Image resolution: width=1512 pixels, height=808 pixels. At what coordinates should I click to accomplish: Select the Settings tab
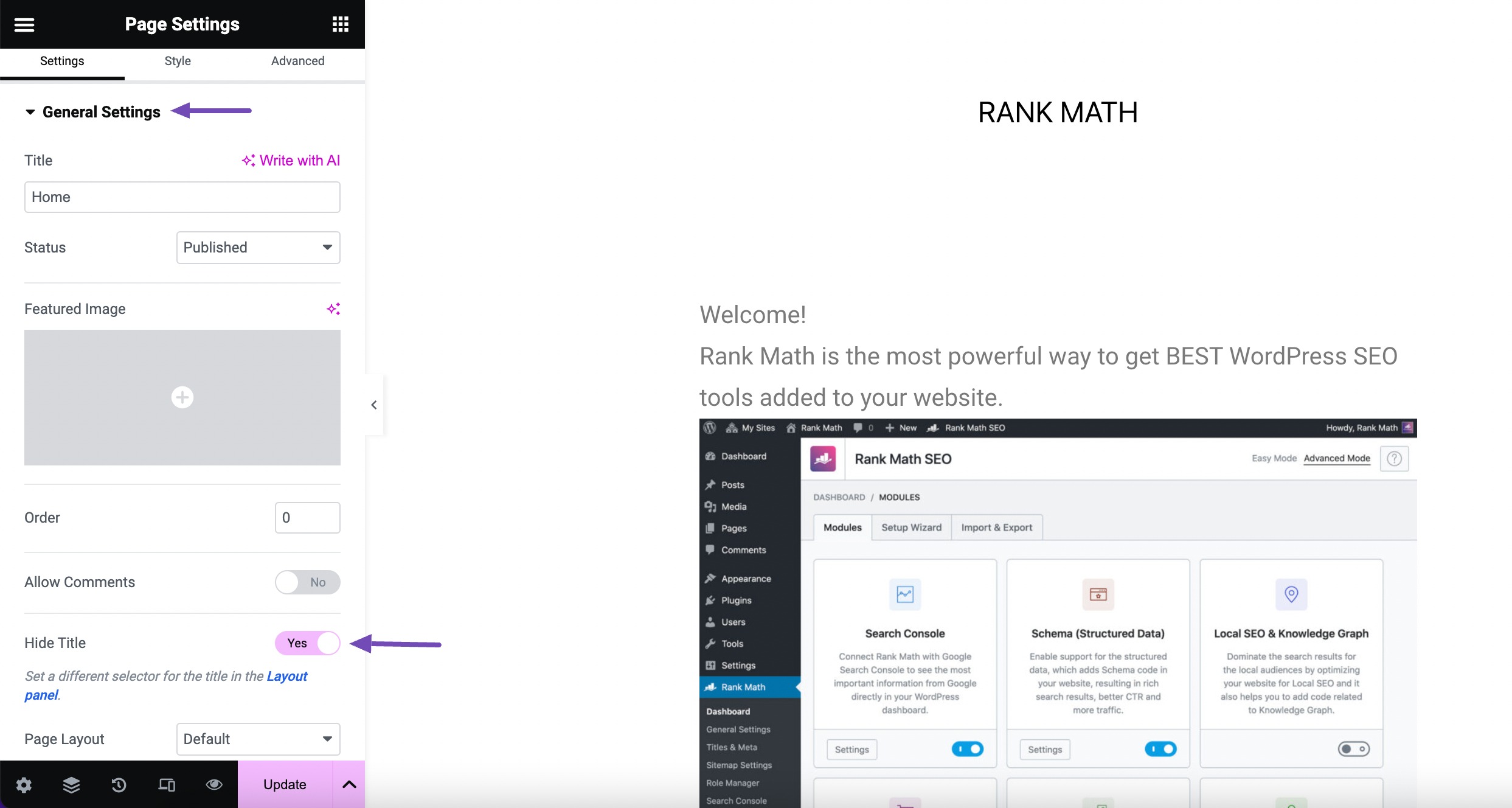(x=62, y=61)
